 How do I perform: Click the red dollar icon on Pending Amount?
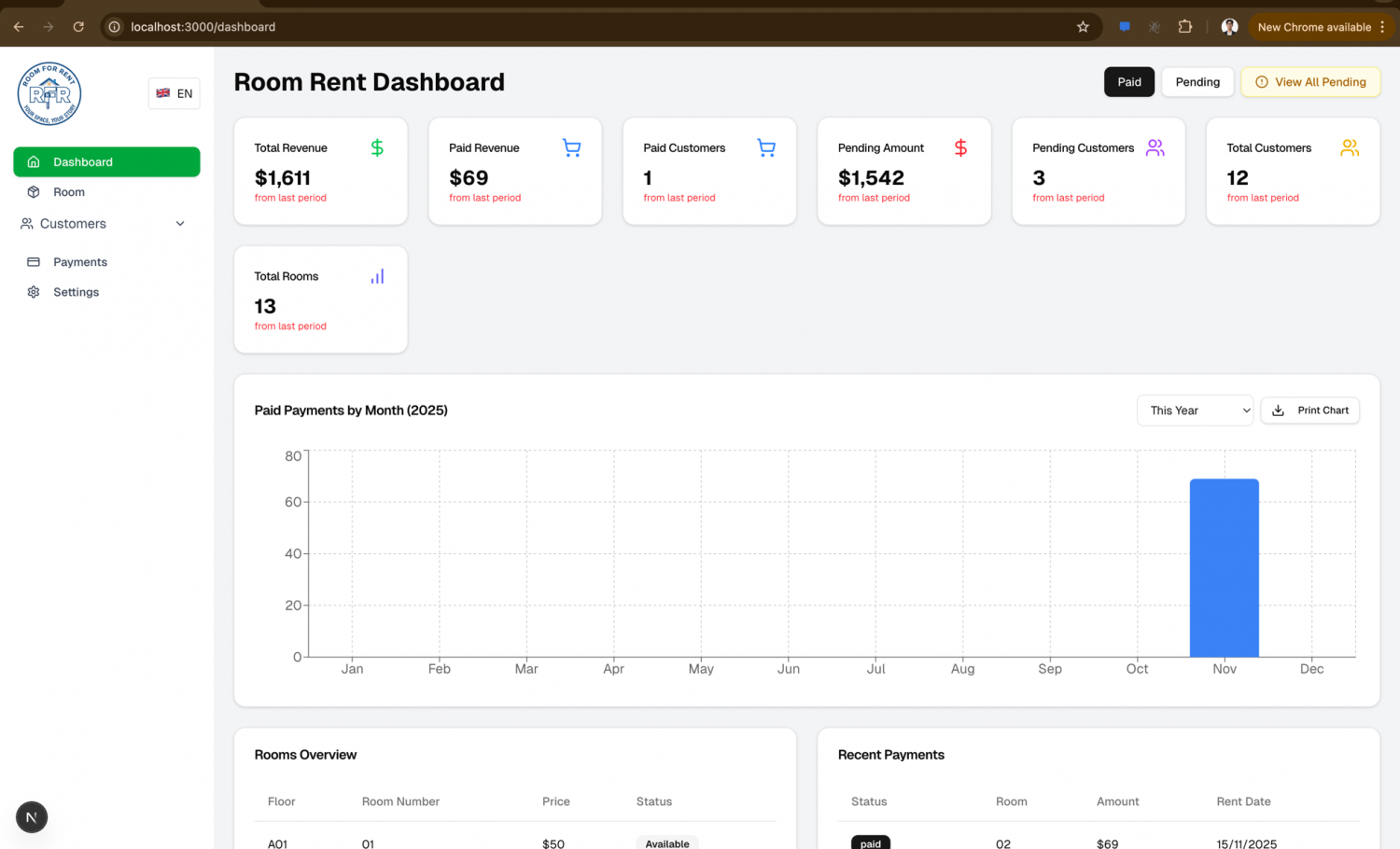coord(960,147)
